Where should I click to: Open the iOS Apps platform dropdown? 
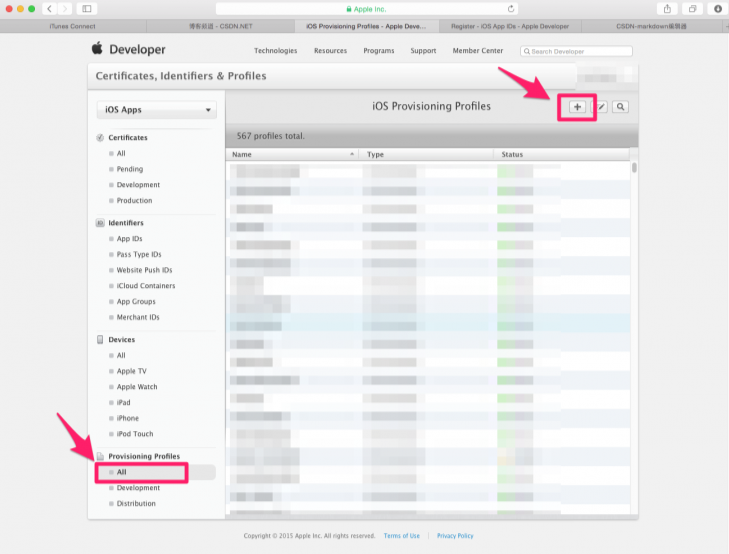click(157, 110)
